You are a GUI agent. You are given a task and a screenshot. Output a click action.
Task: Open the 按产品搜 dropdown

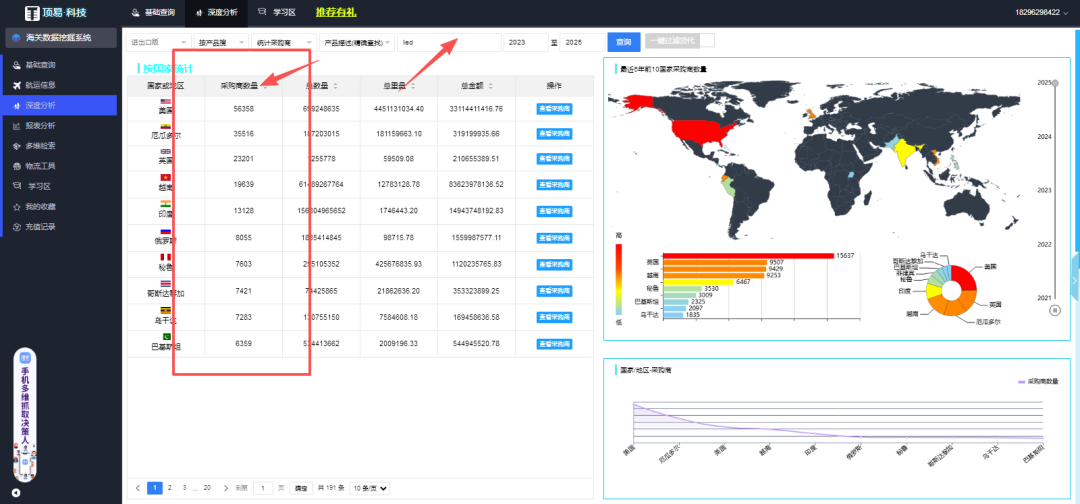point(220,42)
